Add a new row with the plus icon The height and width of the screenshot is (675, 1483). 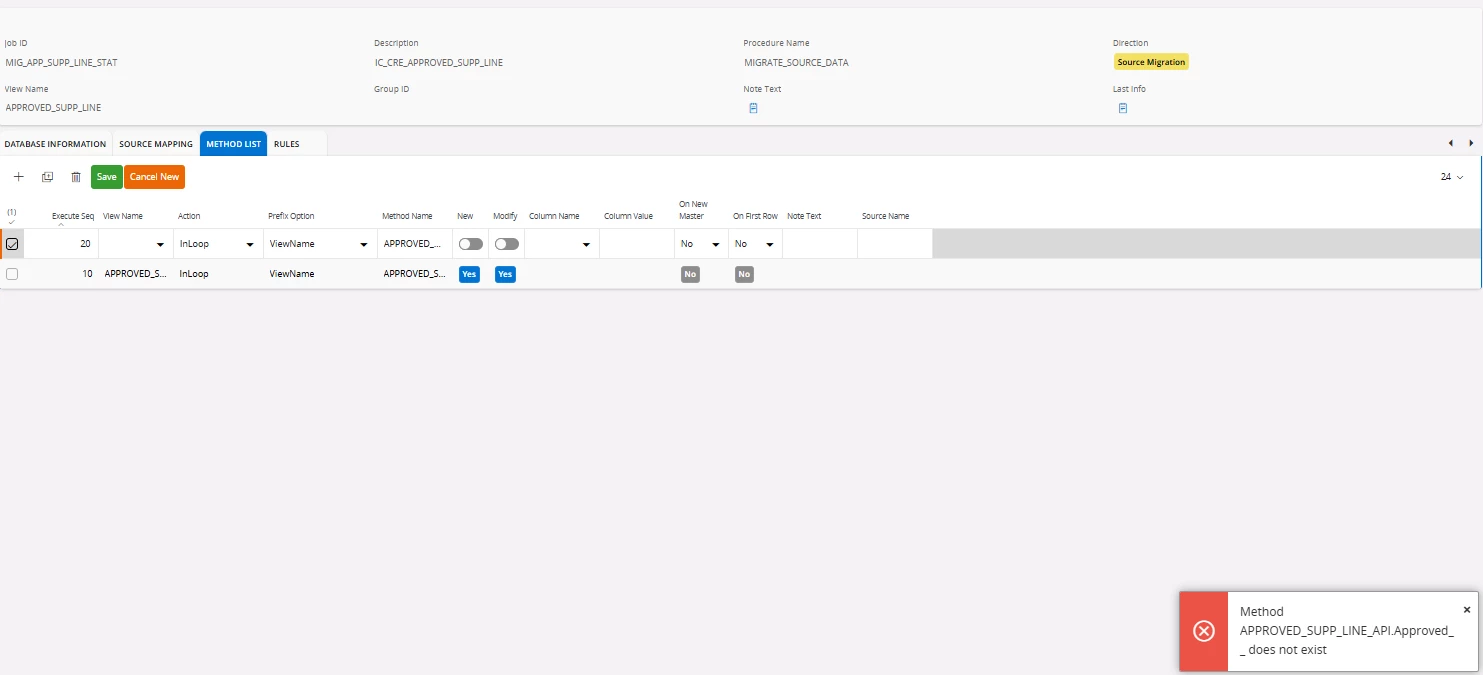point(18,177)
